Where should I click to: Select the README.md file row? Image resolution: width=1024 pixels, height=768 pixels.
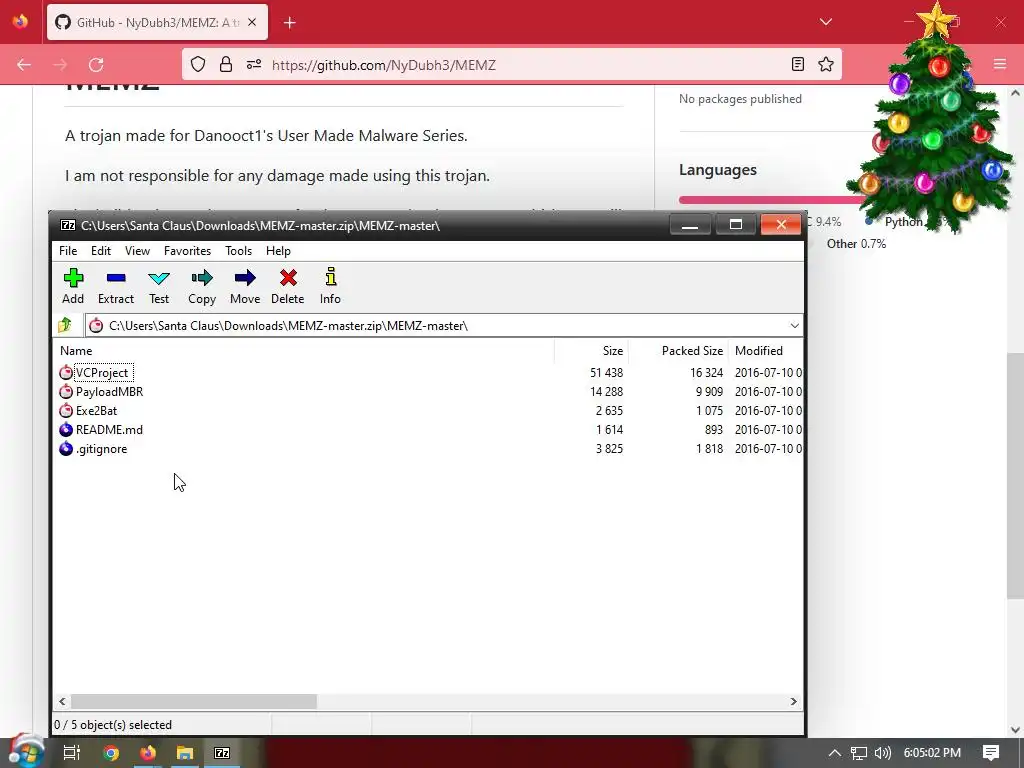pos(430,430)
